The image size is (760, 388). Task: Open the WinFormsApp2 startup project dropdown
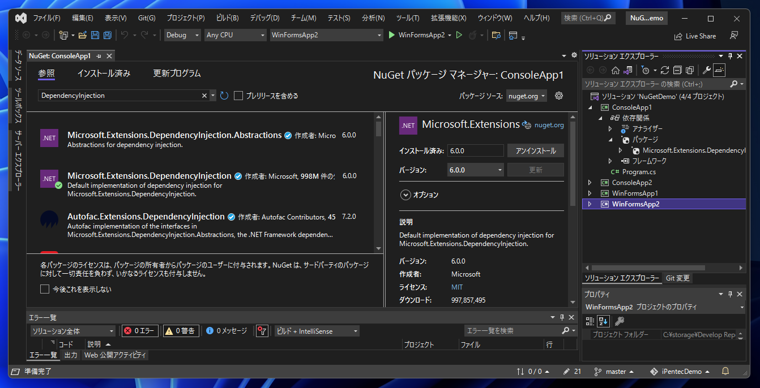(327, 35)
